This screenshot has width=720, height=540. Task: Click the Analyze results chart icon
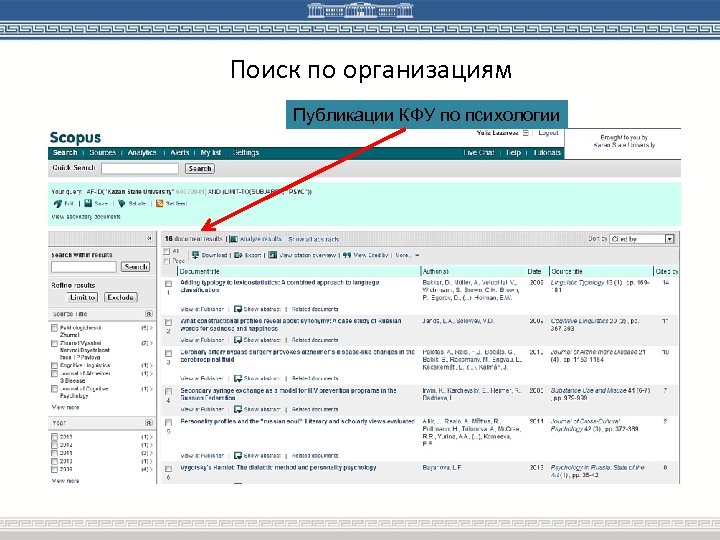point(234,239)
